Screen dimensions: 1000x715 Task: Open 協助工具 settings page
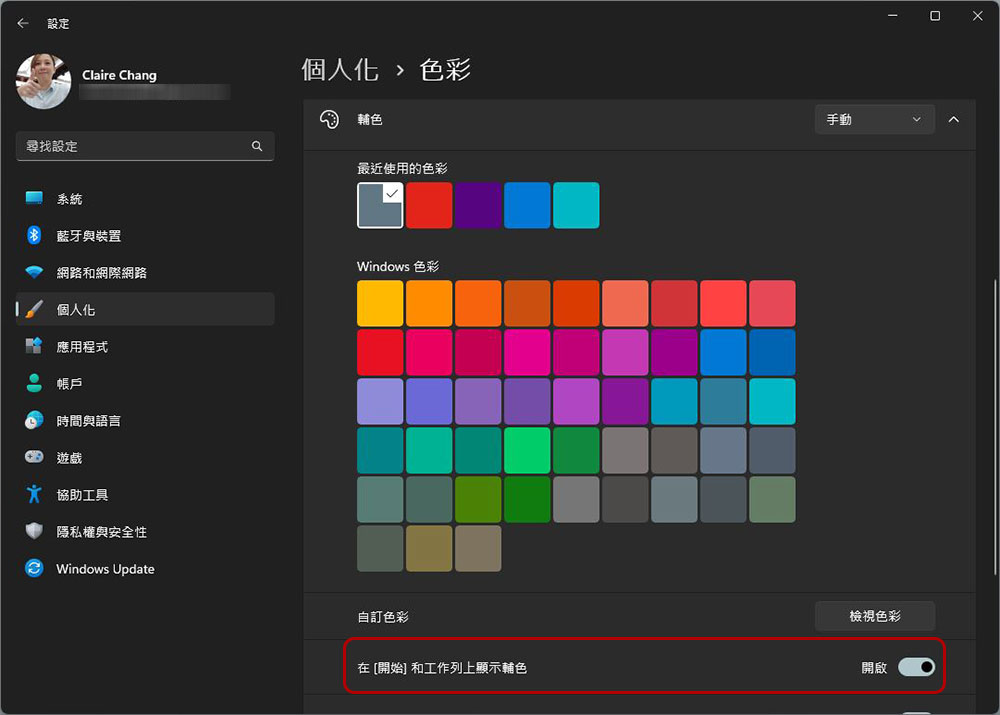145,494
